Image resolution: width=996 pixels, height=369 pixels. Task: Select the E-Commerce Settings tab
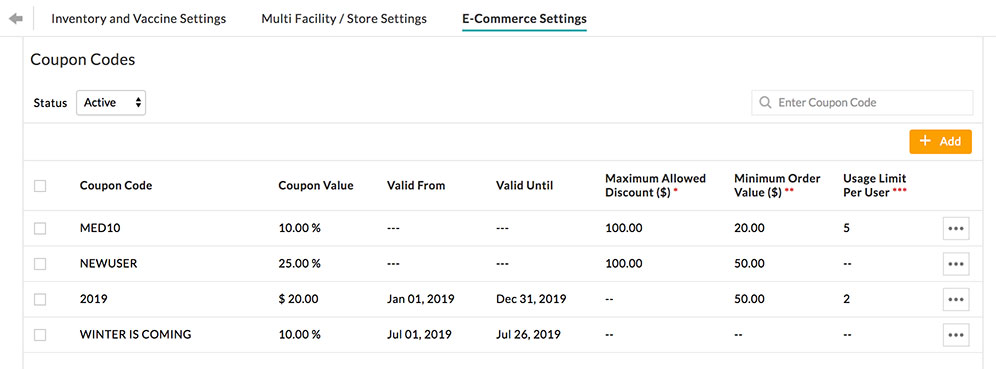click(x=524, y=18)
